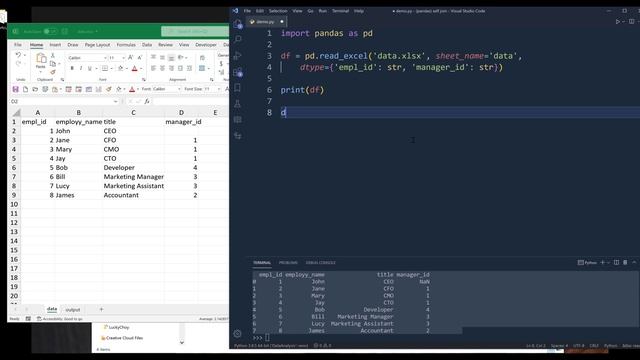Click the ribbon Fill Color bucket
The height and width of the screenshot is (360, 640).
(x=120, y=68)
